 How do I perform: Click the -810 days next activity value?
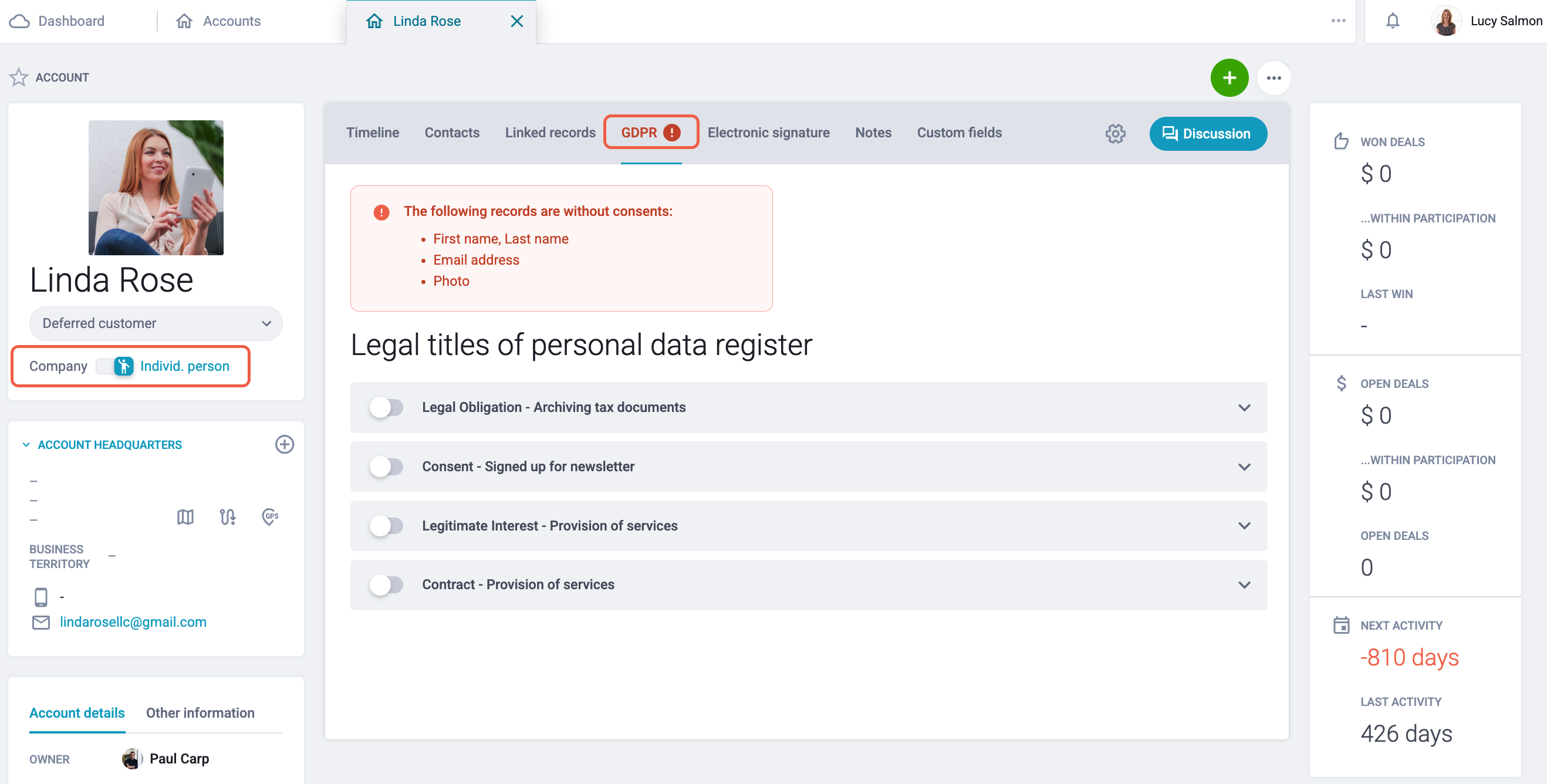1409,657
